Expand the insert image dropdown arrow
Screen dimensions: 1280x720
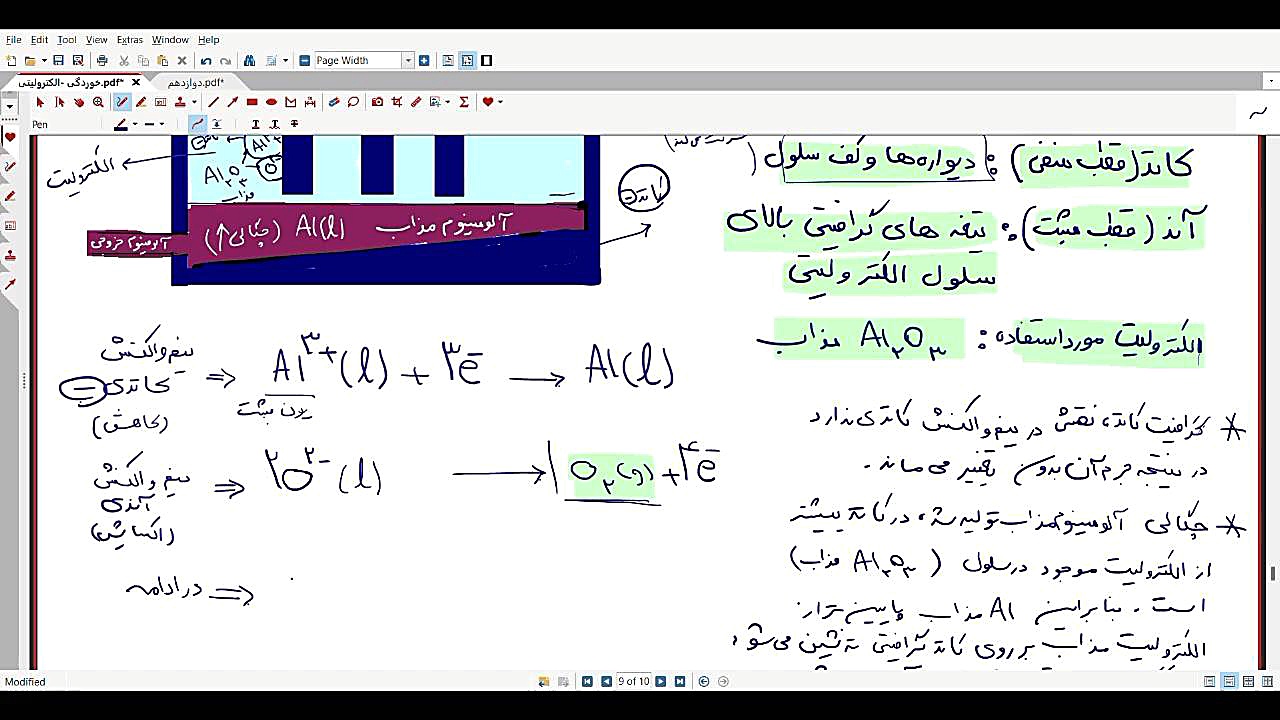coord(447,102)
